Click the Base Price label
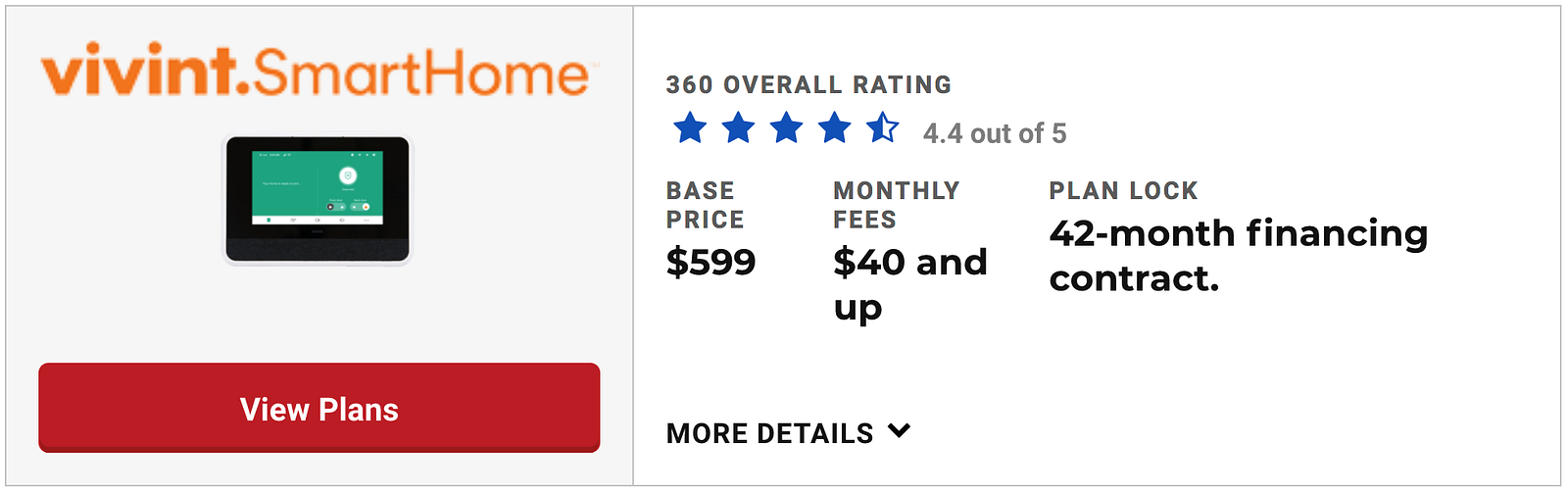 tap(705, 205)
